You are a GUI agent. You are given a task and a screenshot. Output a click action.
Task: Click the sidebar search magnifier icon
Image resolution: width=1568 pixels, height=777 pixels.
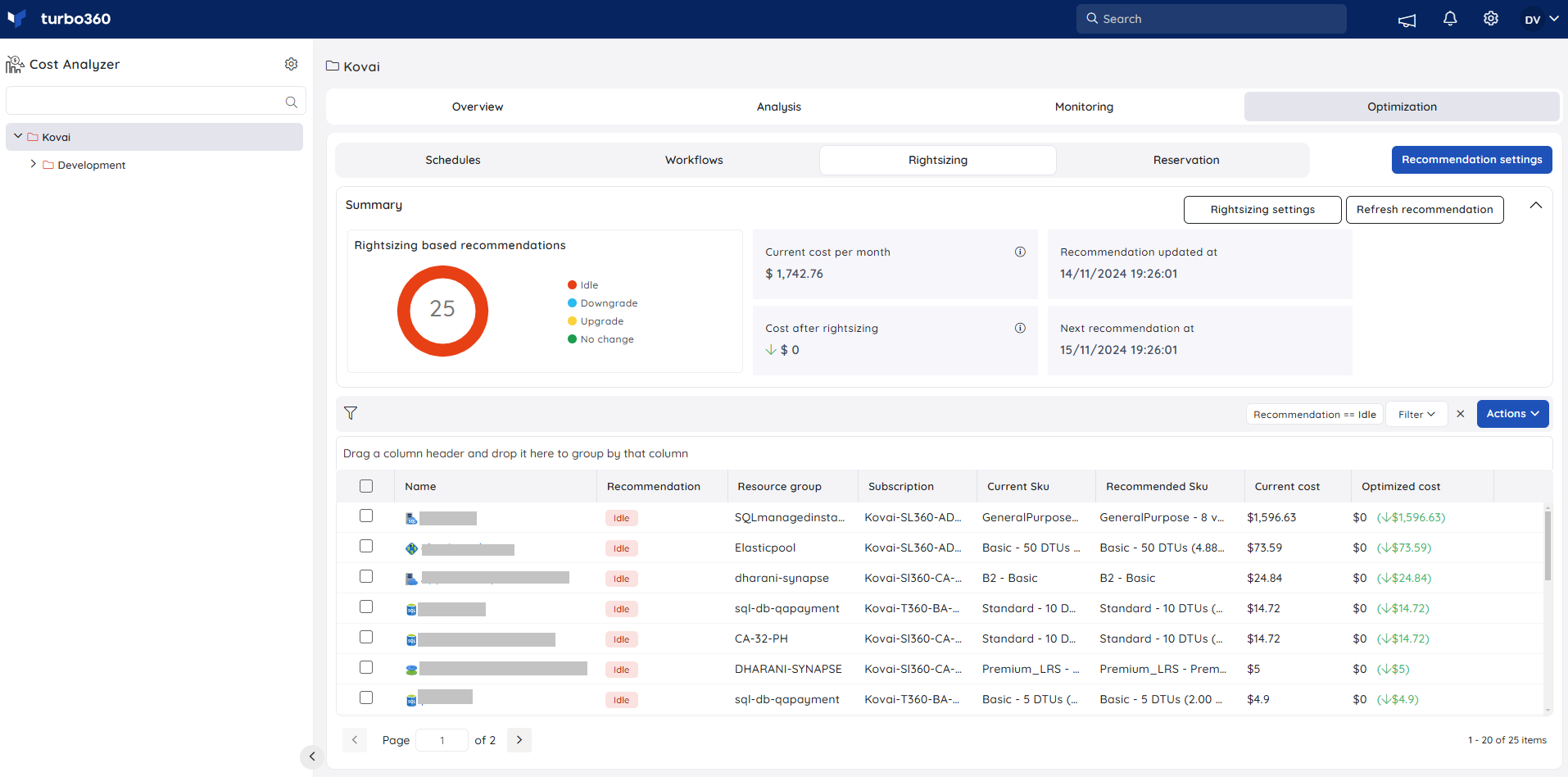[291, 102]
